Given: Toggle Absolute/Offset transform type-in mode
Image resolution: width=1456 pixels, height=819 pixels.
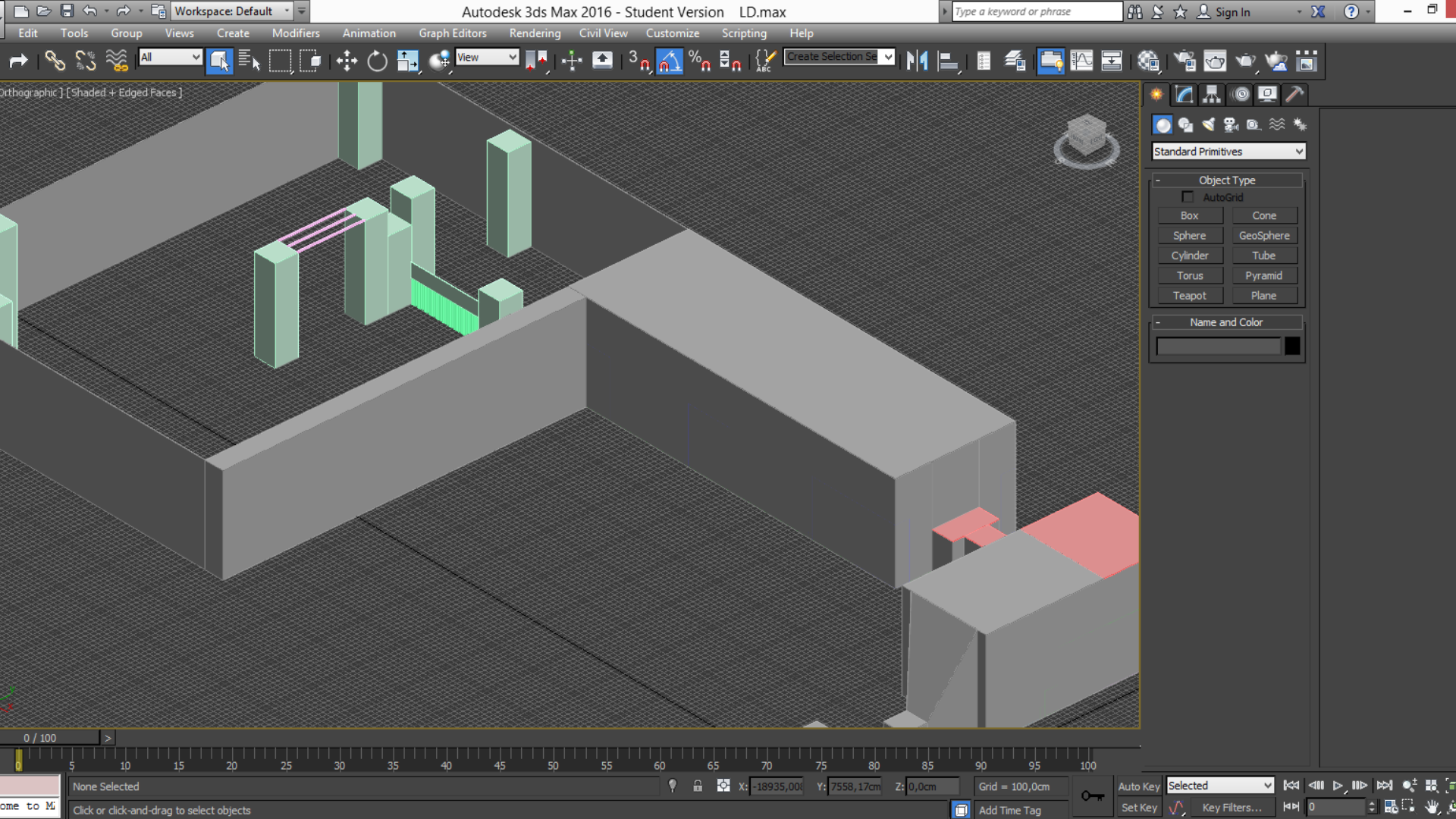Looking at the screenshot, I should click(x=723, y=786).
